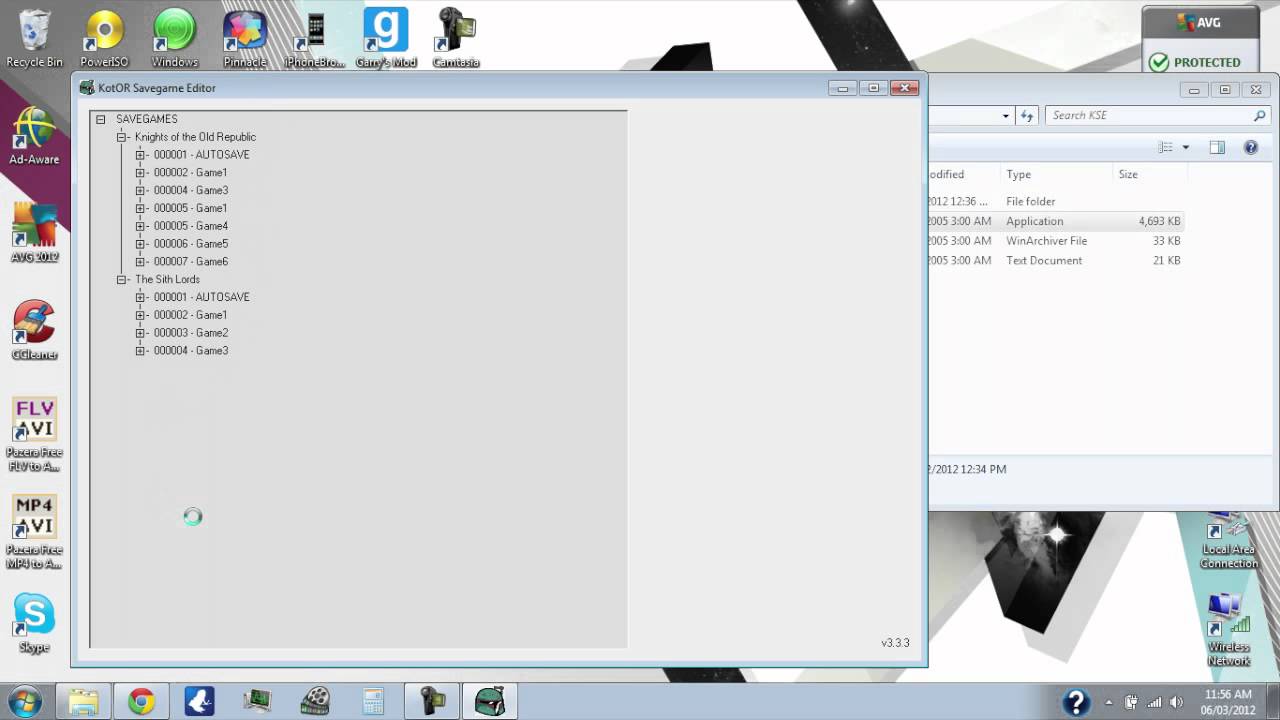Viewport: 1280px width, 720px height.
Task: Expand 000003 - Game2 under The Sith Lords
Action: coord(140,333)
